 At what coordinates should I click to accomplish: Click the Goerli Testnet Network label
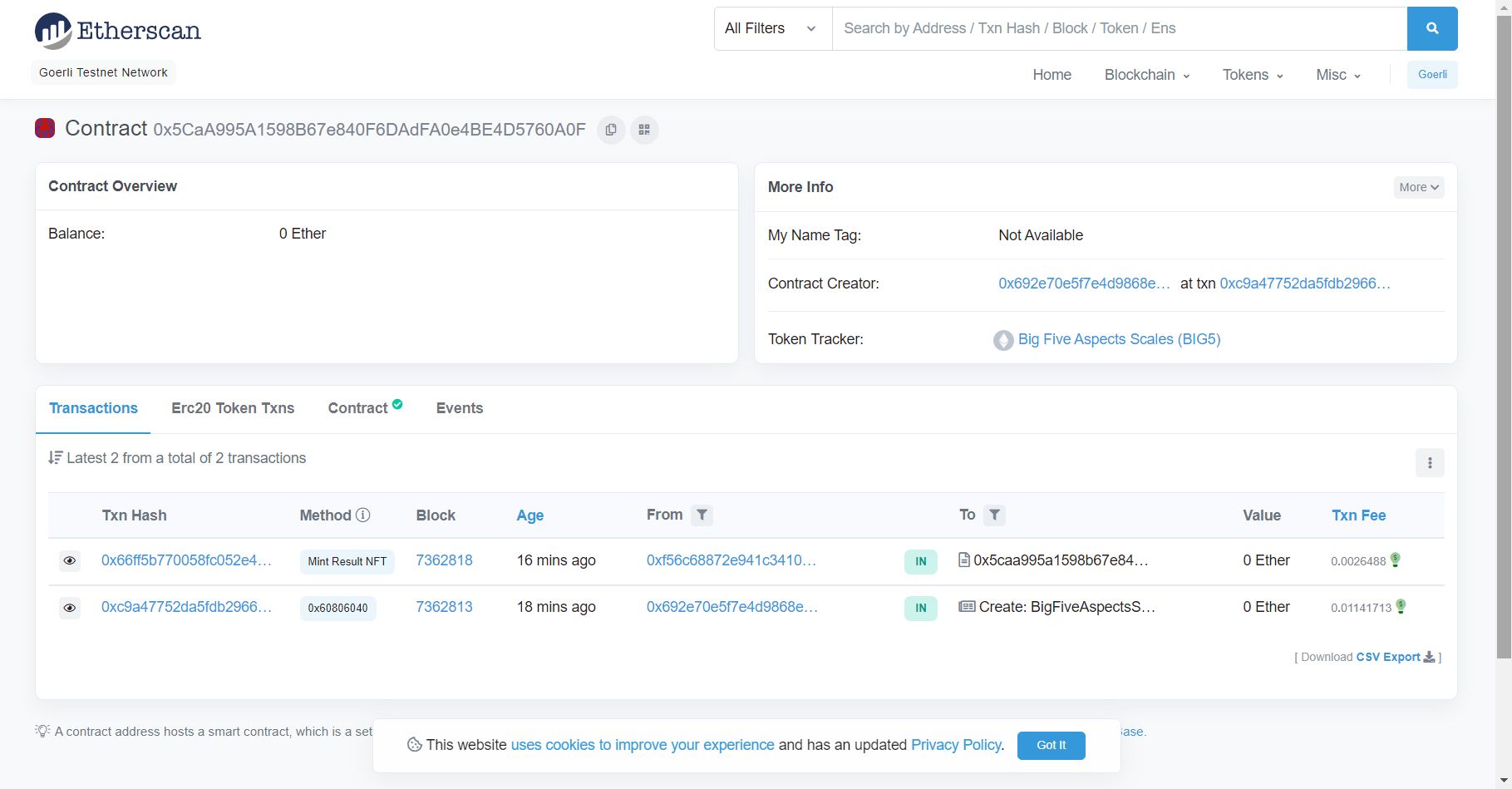pyautogui.click(x=103, y=72)
